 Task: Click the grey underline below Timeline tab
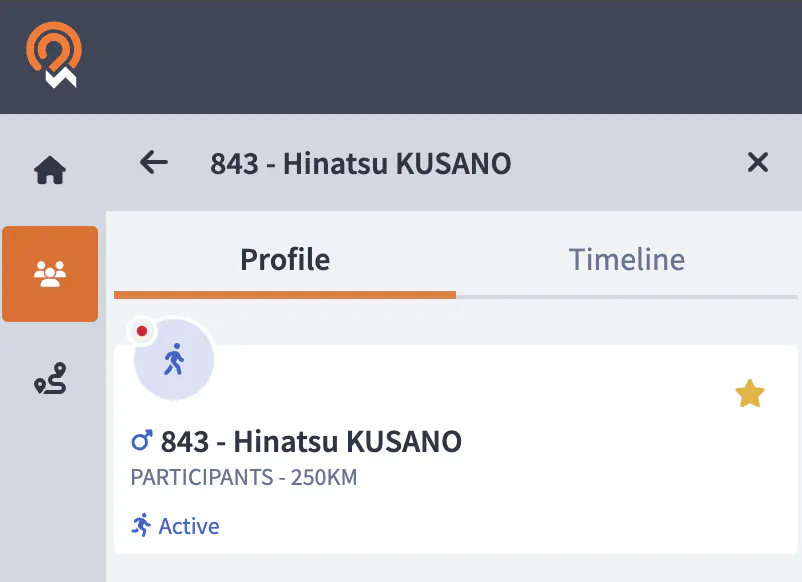[627, 296]
